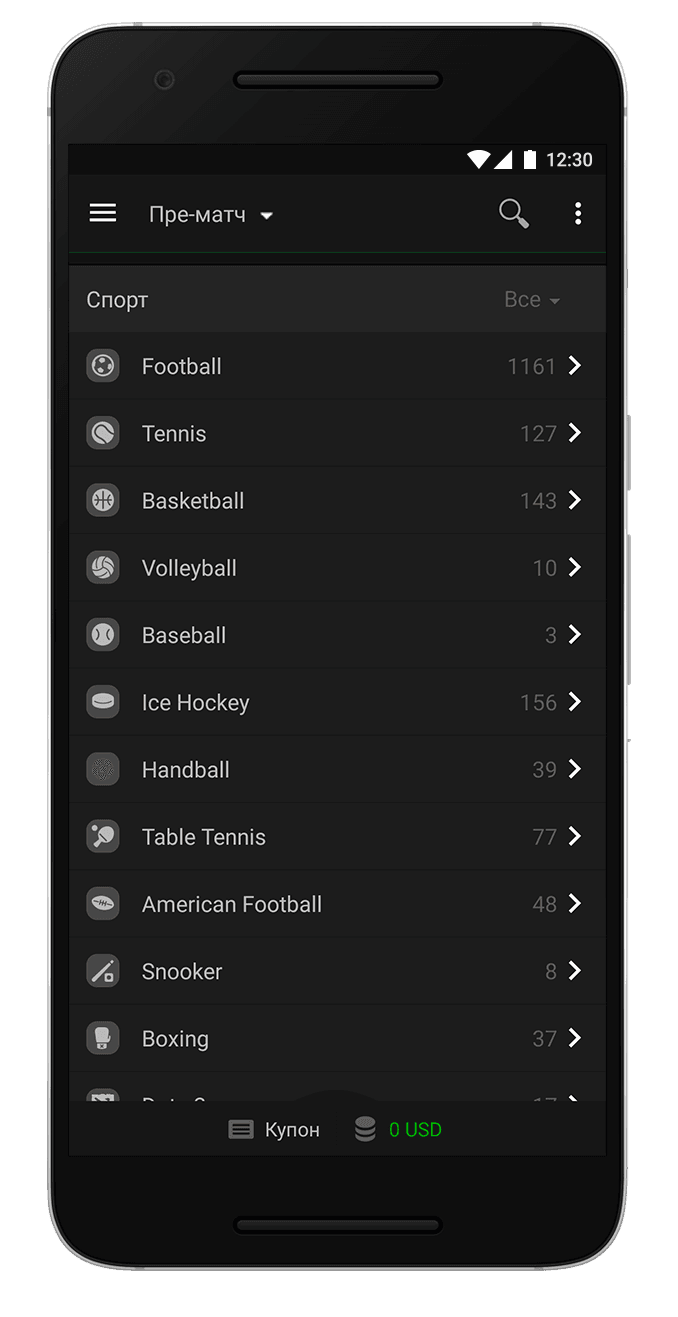Tap the Football sport icon
This screenshot has height=1317, width=678.
(103, 366)
